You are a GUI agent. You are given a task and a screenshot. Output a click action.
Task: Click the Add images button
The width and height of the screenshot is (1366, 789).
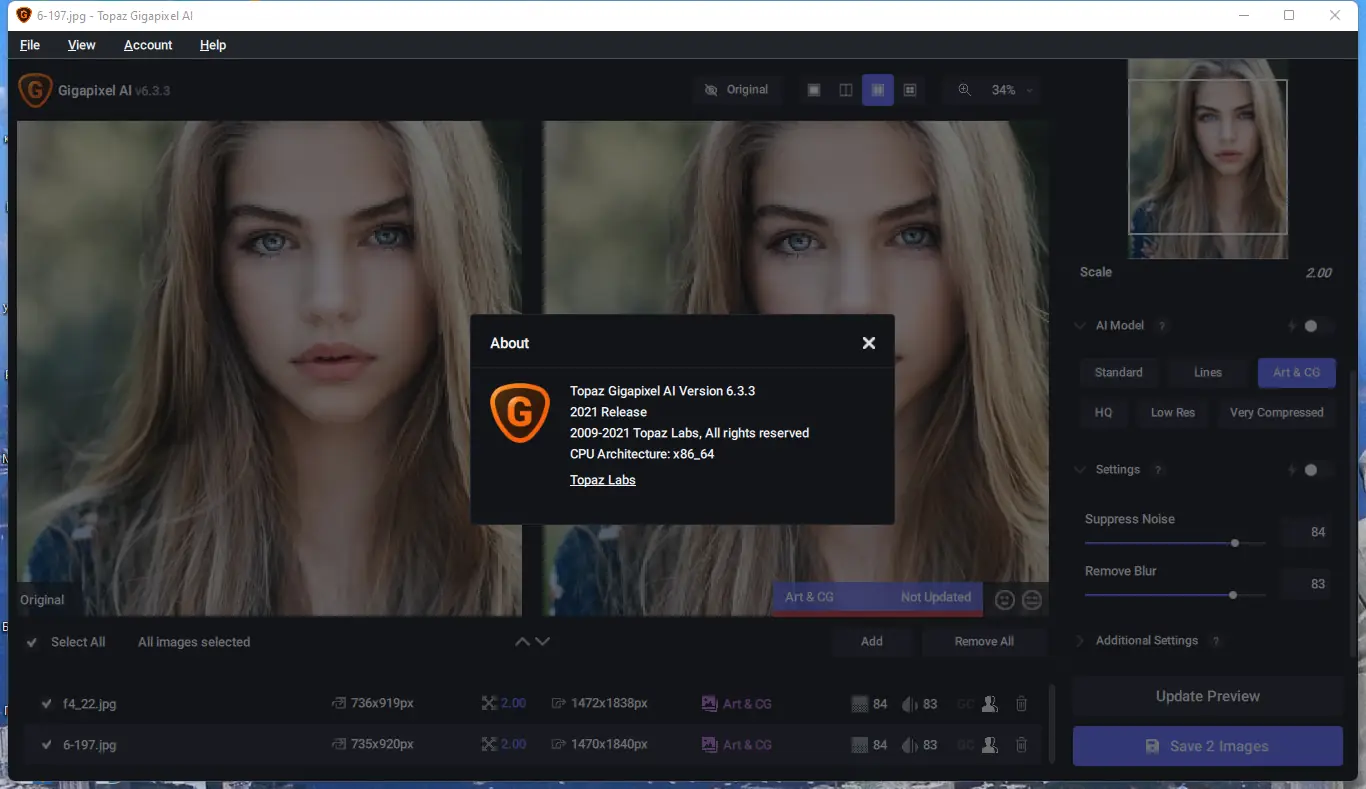(872, 642)
